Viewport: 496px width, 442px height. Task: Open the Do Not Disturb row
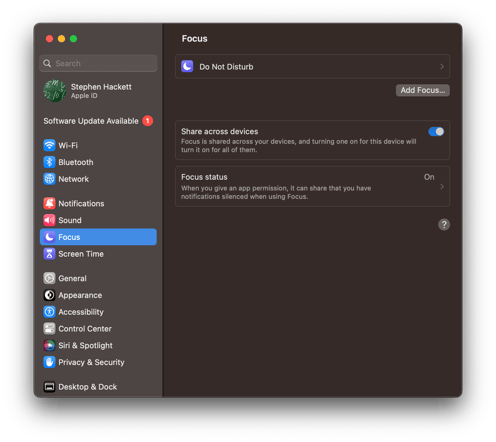pyautogui.click(x=312, y=67)
